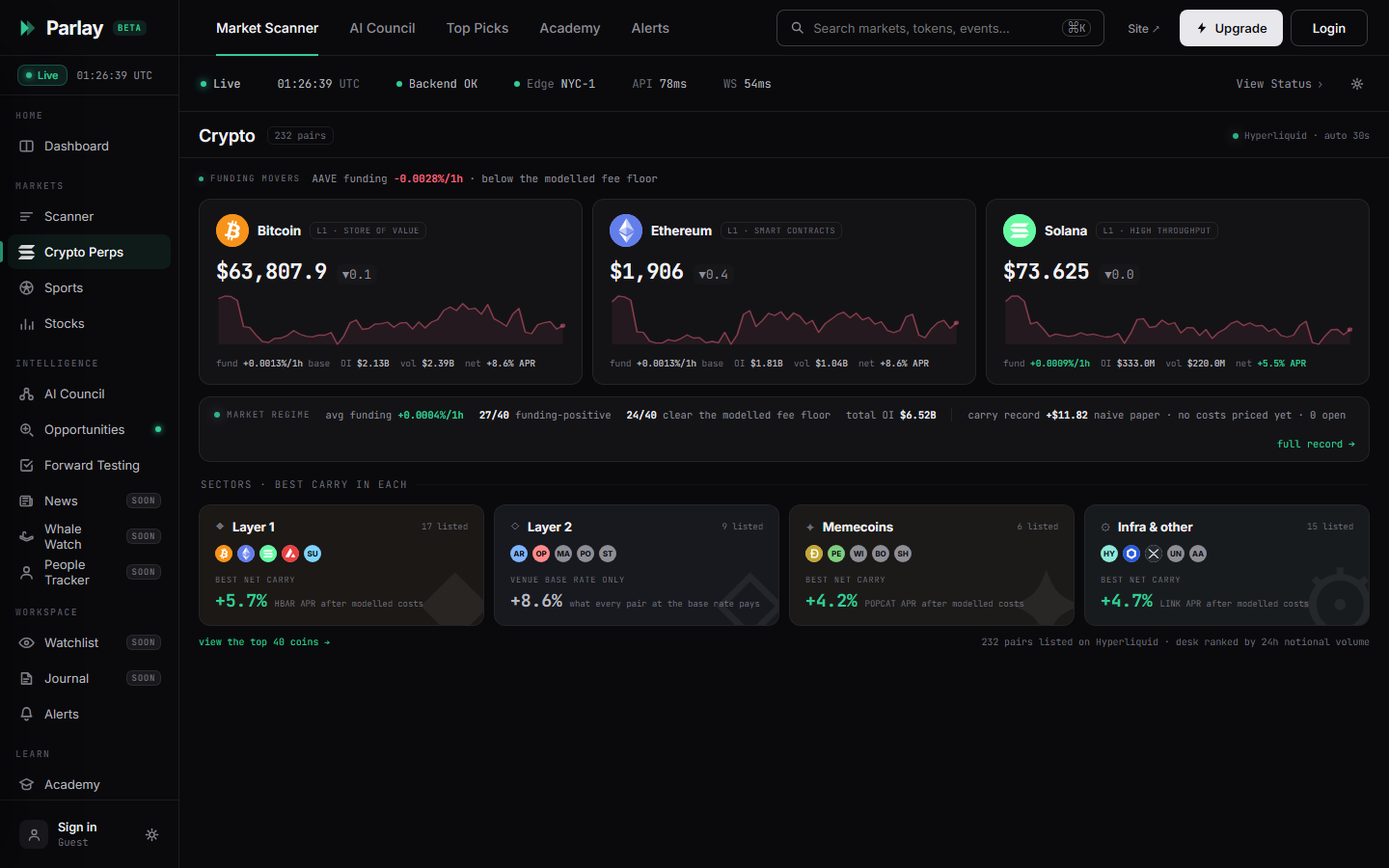The width and height of the screenshot is (1389, 868).
Task: Click the Hyperliquid auto 30s indicator
Action: [1301, 136]
